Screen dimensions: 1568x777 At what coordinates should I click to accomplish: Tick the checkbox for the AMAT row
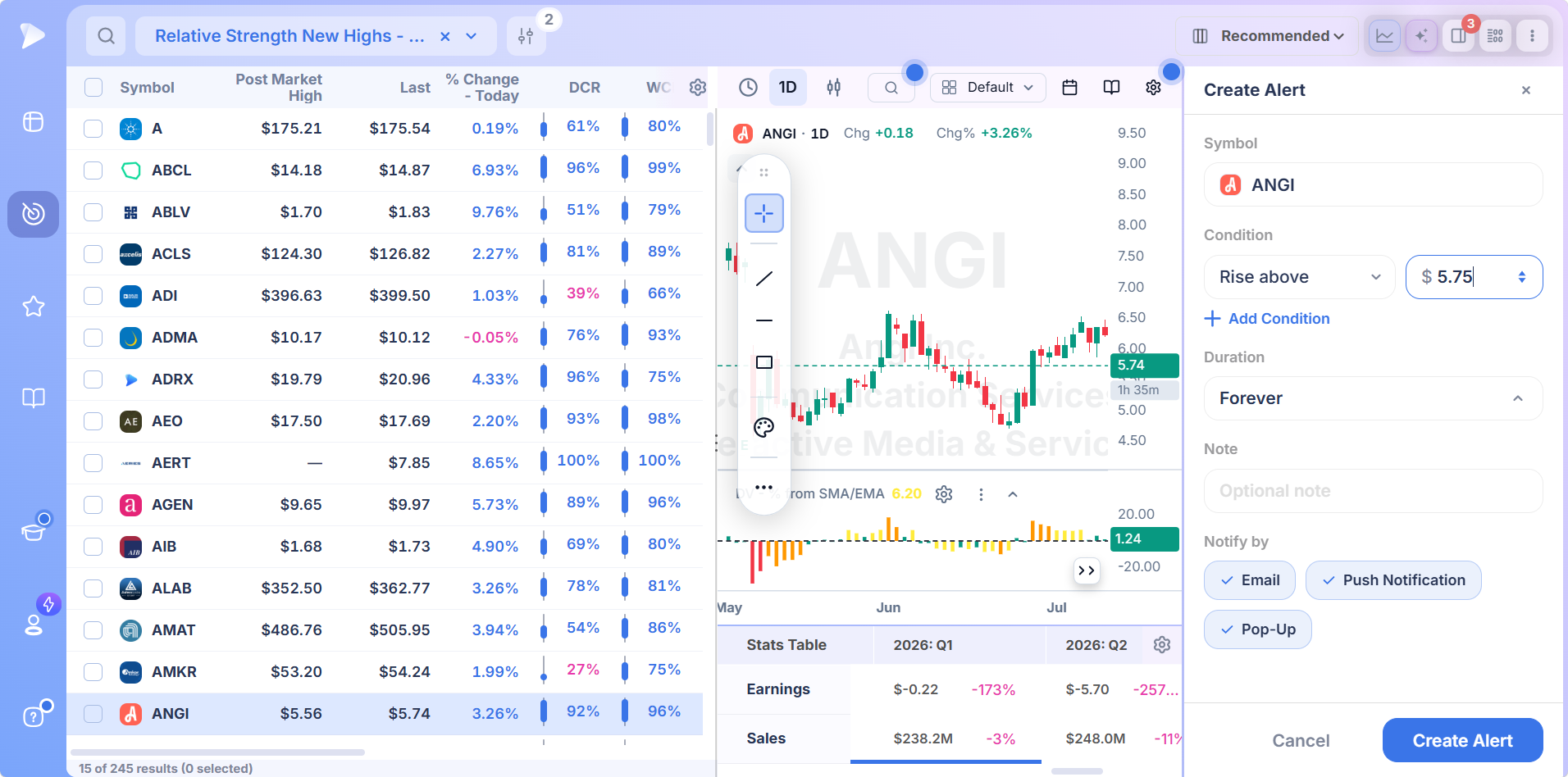93,630
